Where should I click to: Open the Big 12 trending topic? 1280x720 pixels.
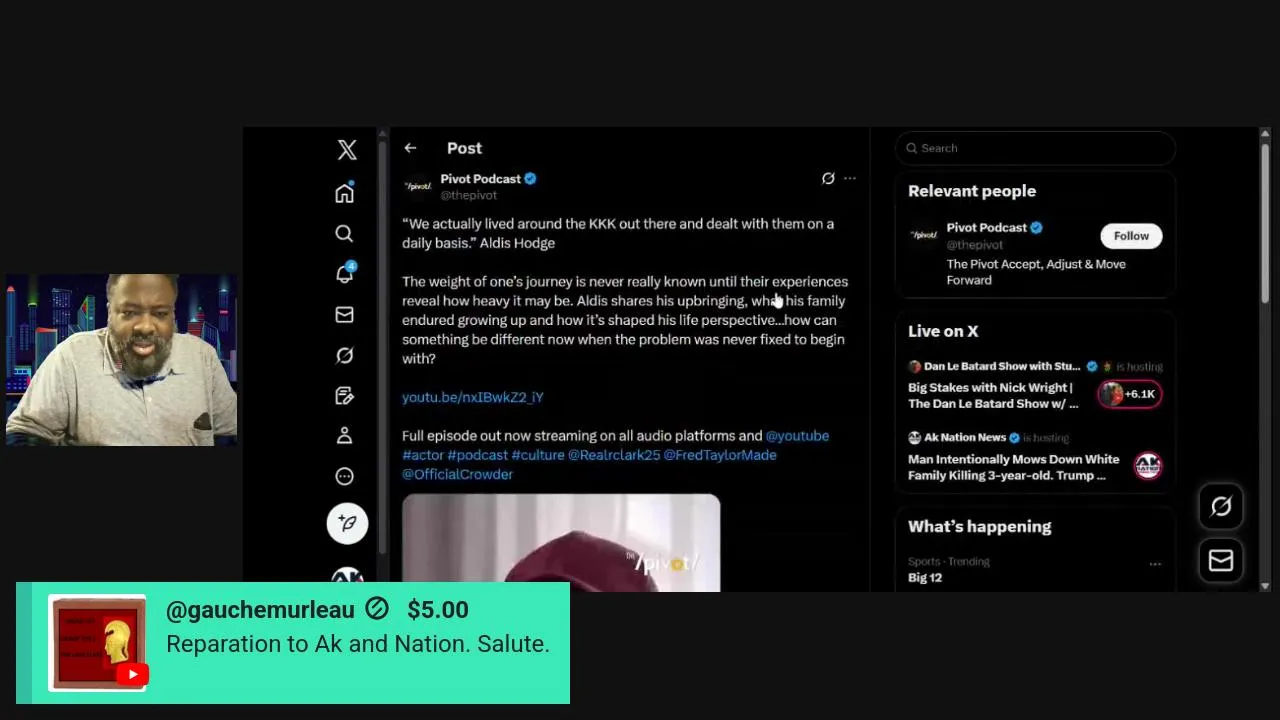tap(925, 578)
